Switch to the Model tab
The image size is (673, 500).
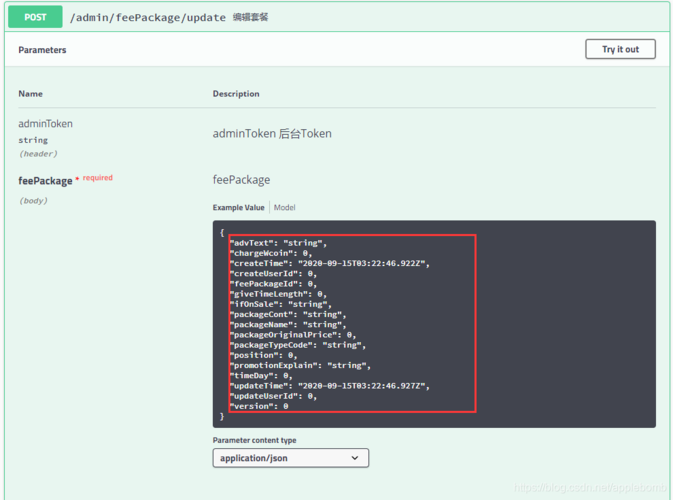(285, 208)
